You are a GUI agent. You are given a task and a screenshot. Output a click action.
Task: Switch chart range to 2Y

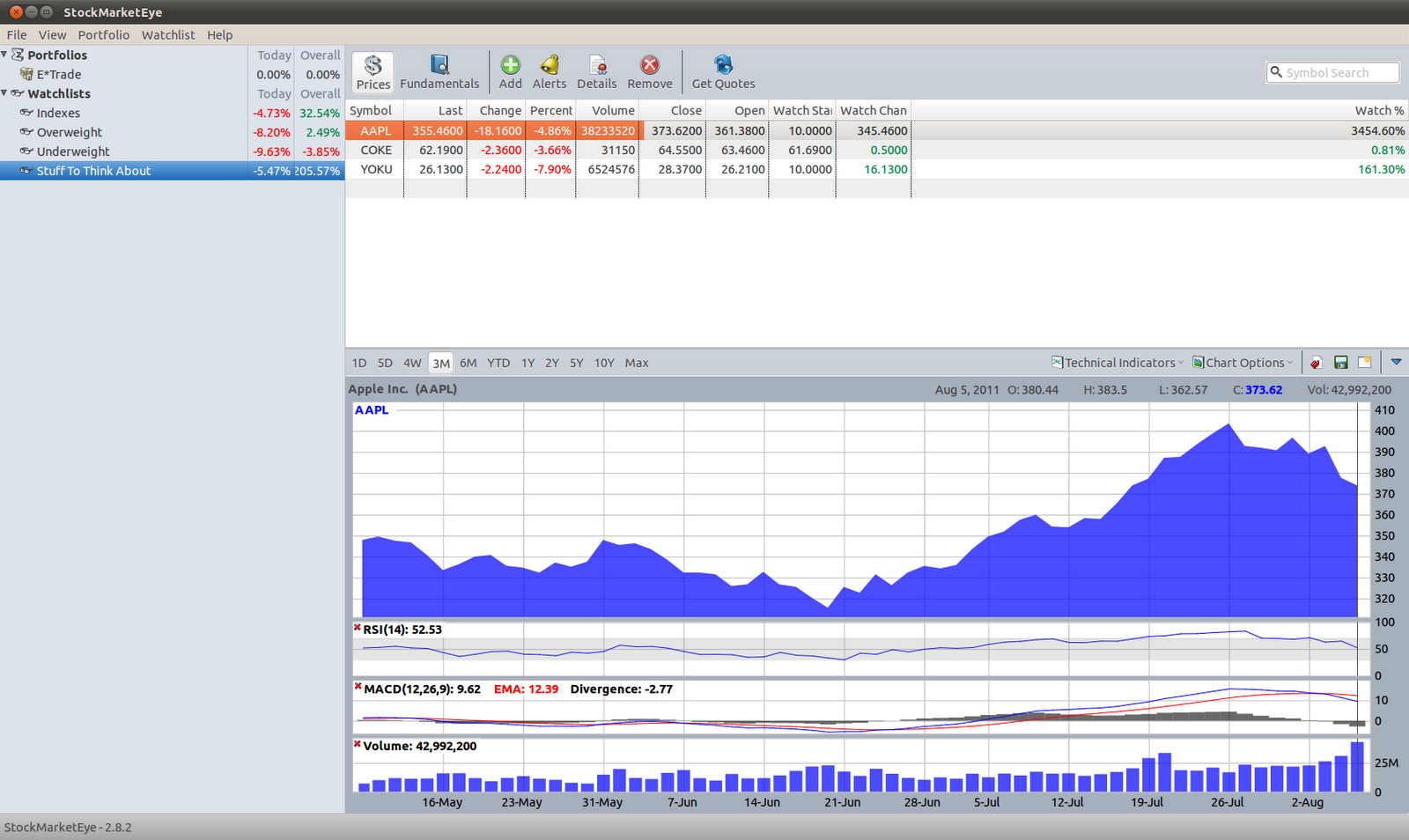point(552,363)
